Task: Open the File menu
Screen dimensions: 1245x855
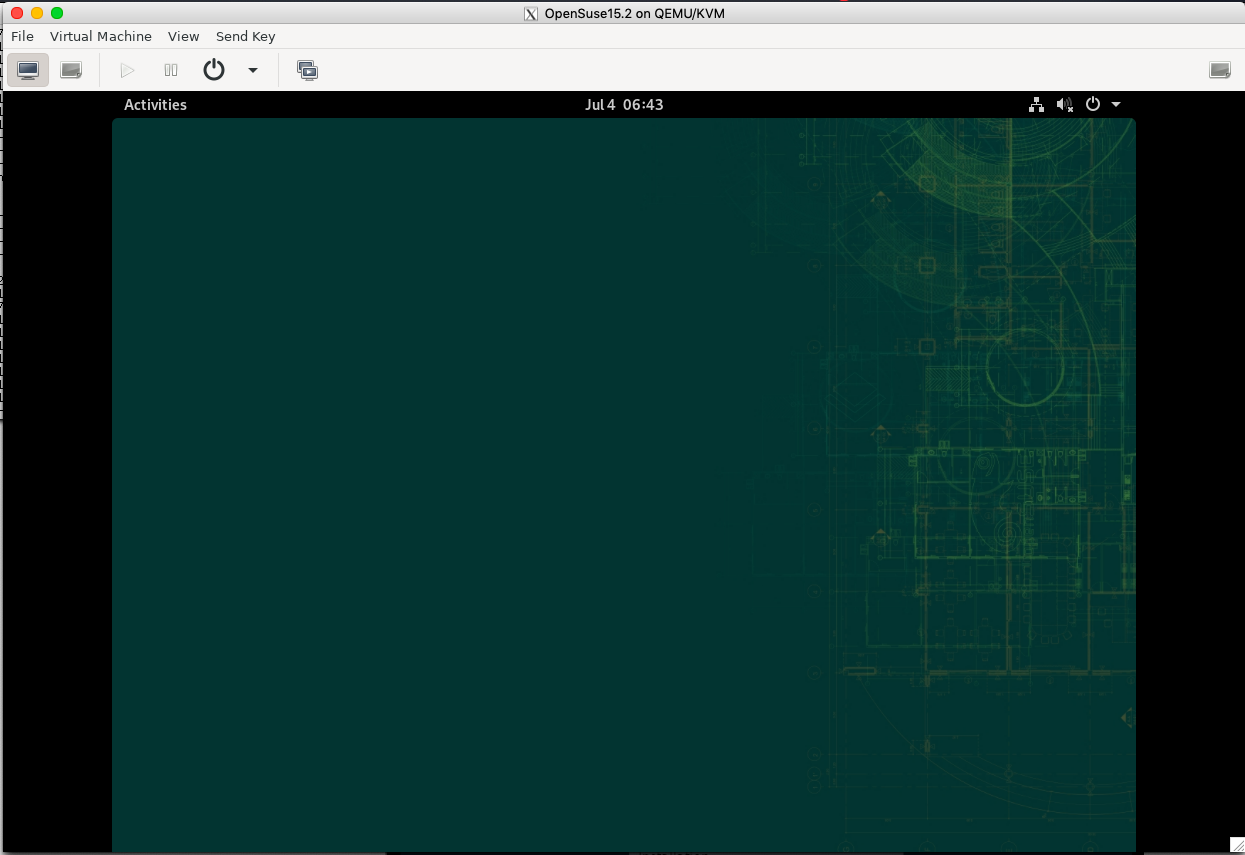Action: pyautogui.click(x=22, y=36)
